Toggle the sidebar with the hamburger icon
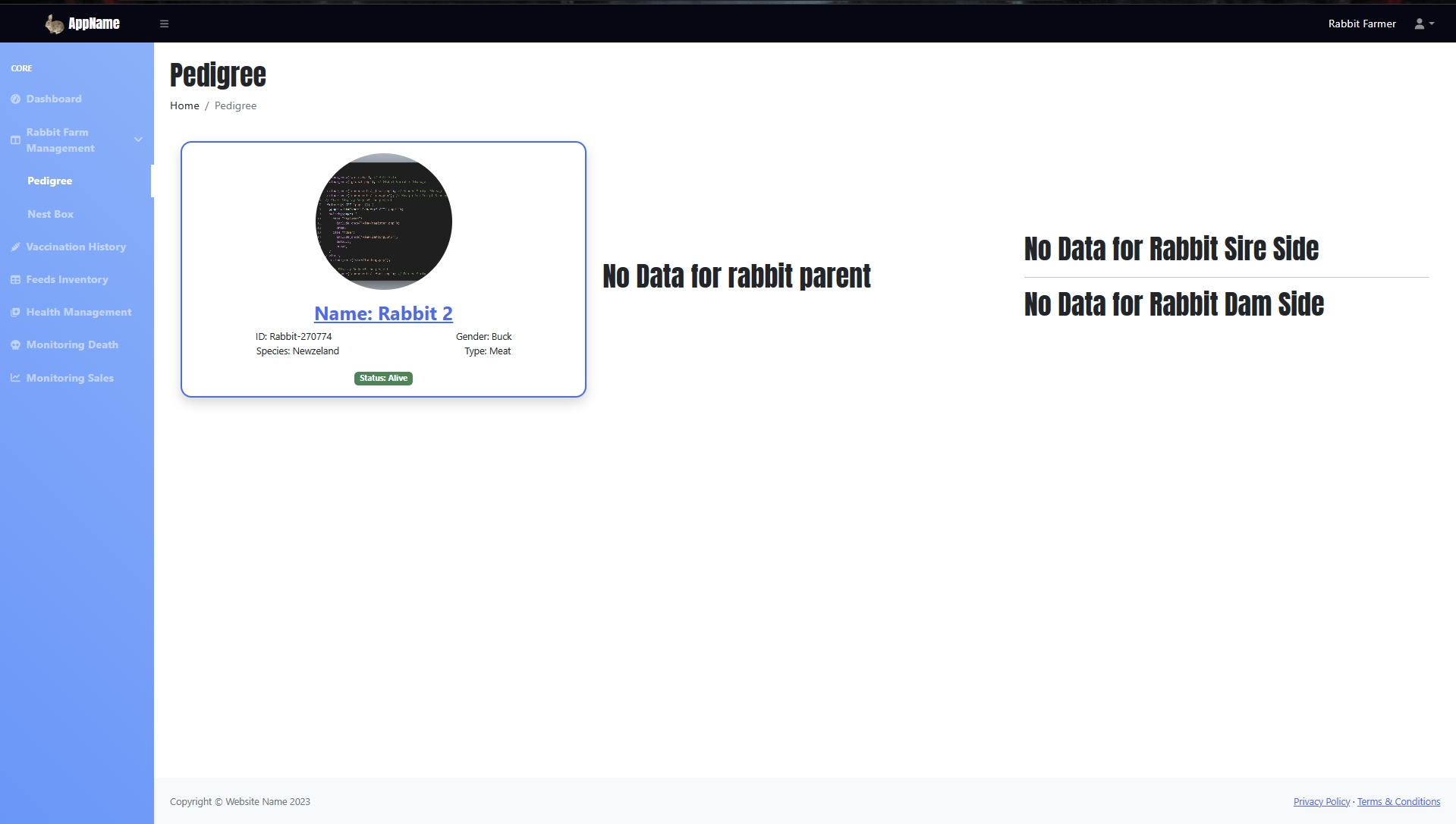1456x824 pixels. coord(164,24)
